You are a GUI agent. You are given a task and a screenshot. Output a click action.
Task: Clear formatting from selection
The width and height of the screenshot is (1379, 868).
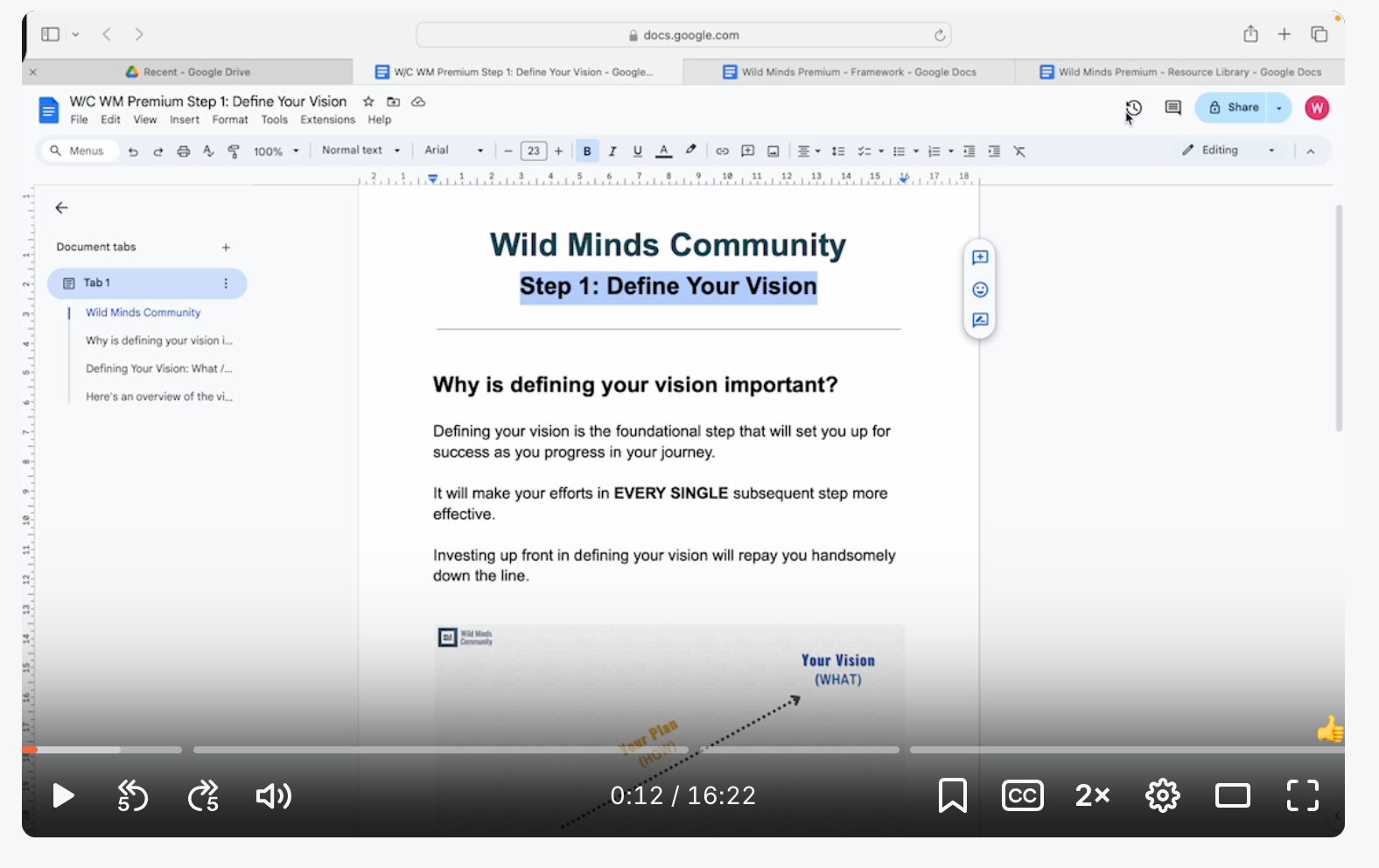click(1019, 151)
